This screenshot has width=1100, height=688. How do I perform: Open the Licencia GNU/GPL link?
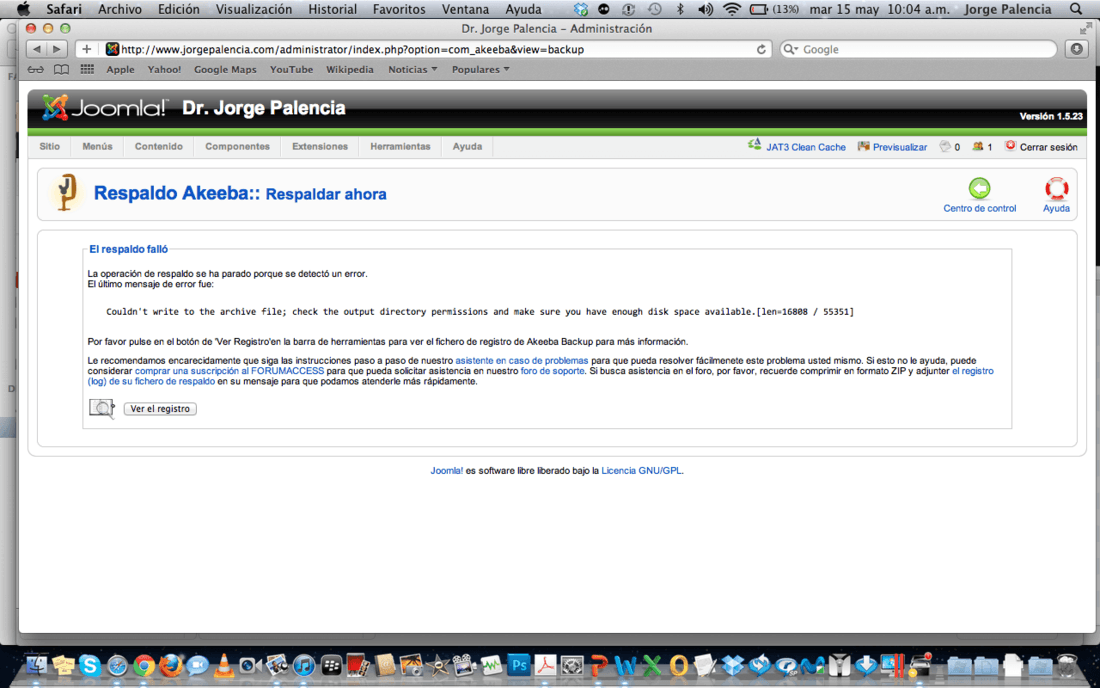641,471
